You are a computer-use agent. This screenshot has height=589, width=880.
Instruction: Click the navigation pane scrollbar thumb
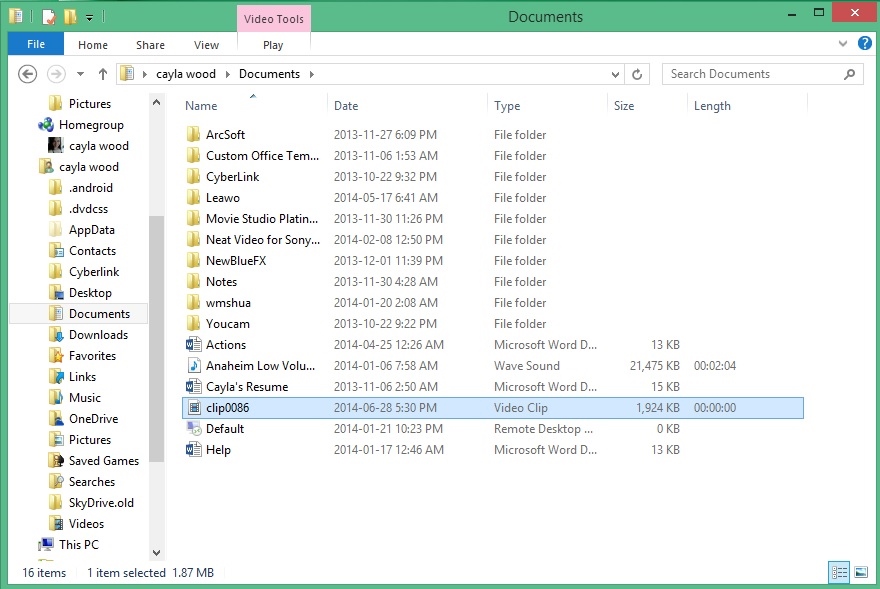(x=157, y=339)
